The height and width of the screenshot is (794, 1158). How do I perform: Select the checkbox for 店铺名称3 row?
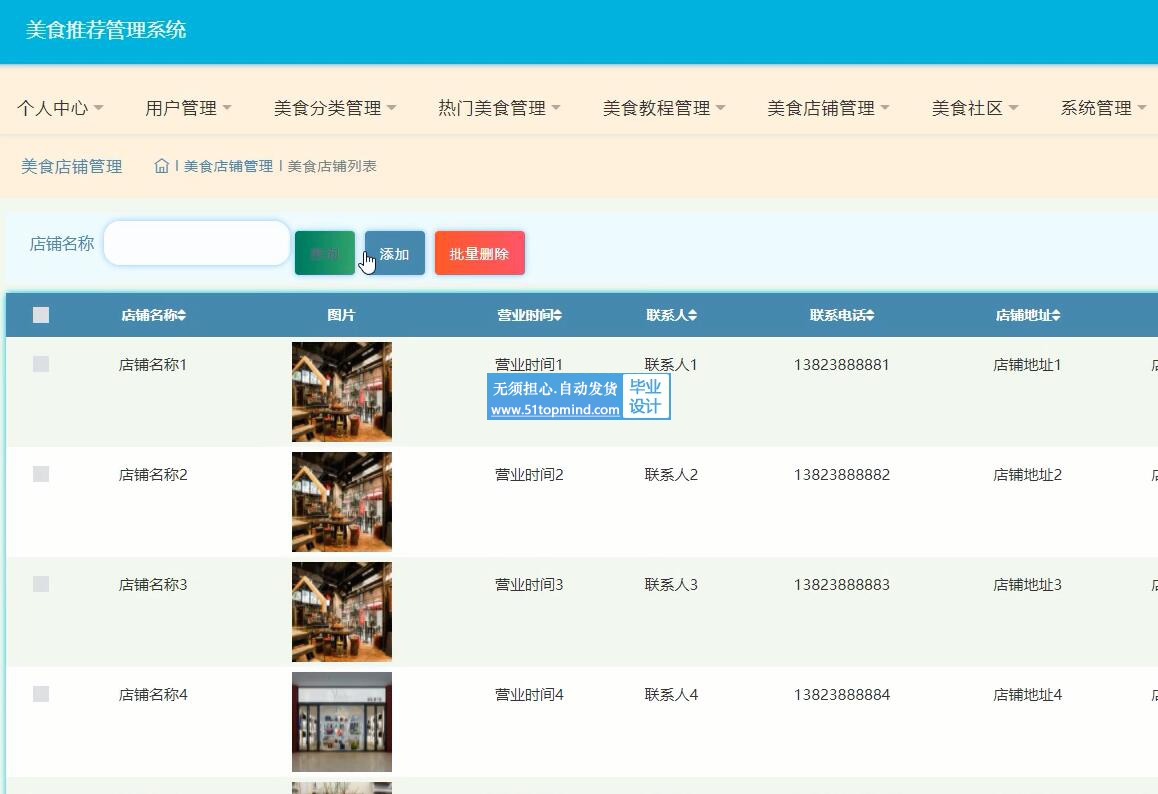coord(41,584)
